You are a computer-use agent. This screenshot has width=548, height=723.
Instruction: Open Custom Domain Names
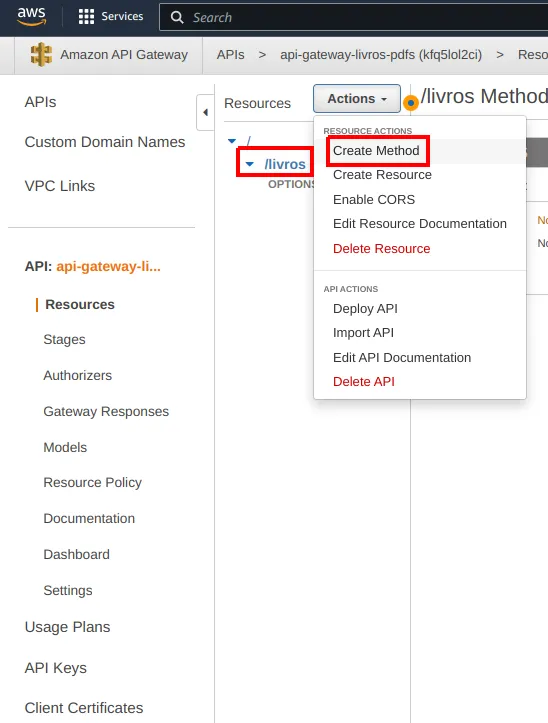click(105, 142)
